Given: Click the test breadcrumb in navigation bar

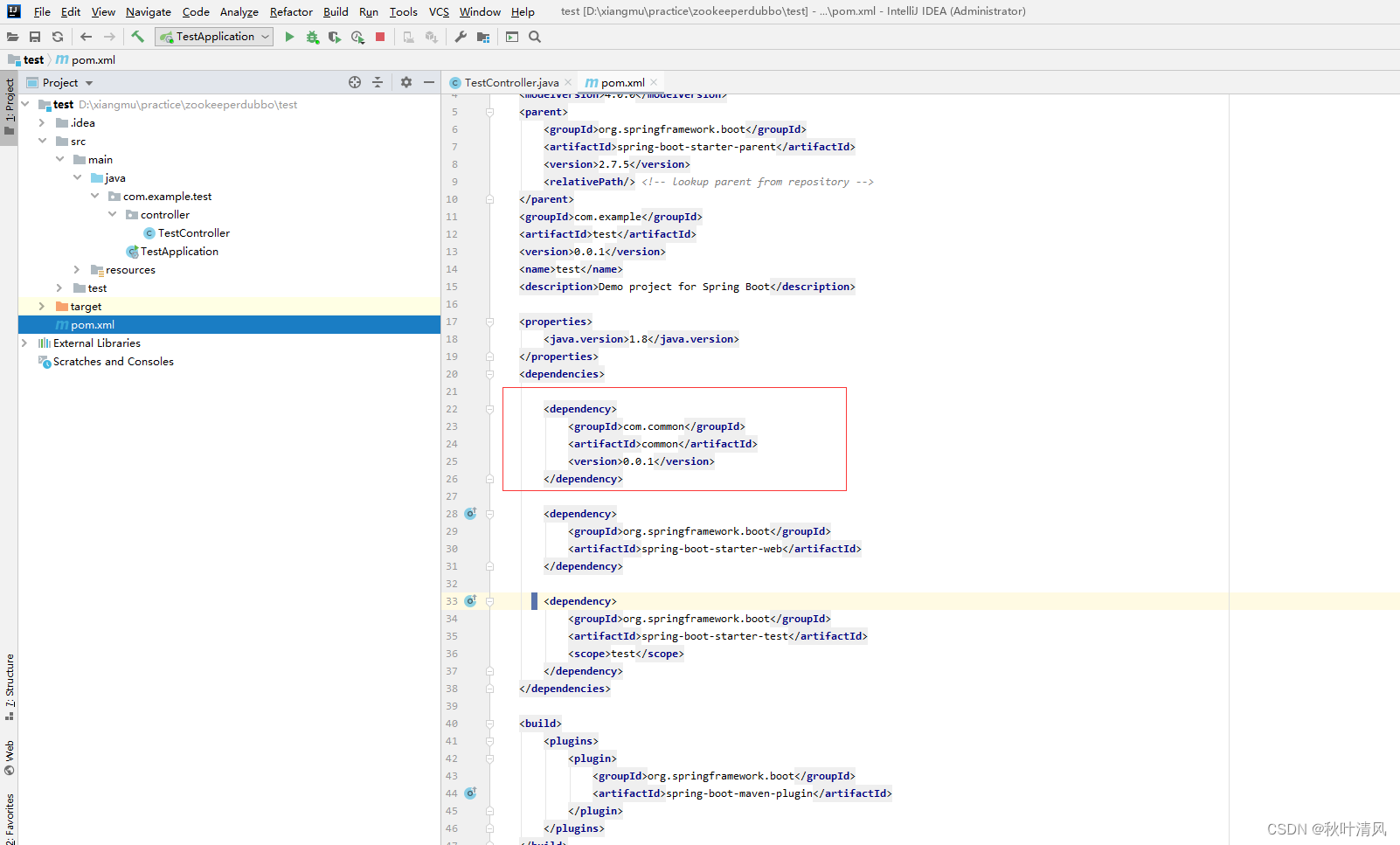Looking at the screenshot, I should [33, 59].
